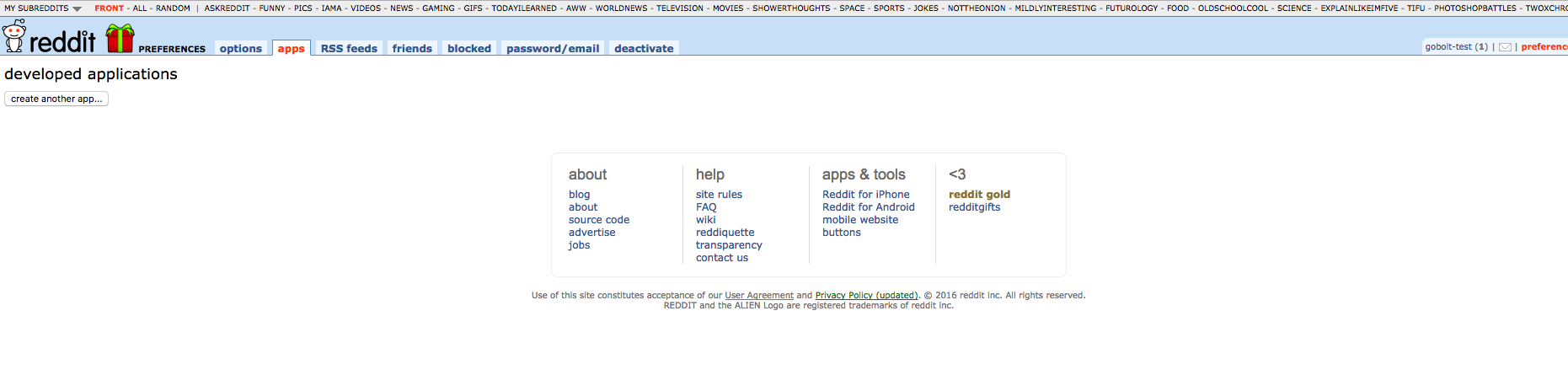The width and height of the screenshot is (1568, 375).
Task: Go to FRONT in the subreddit bar
Action: 109,8
